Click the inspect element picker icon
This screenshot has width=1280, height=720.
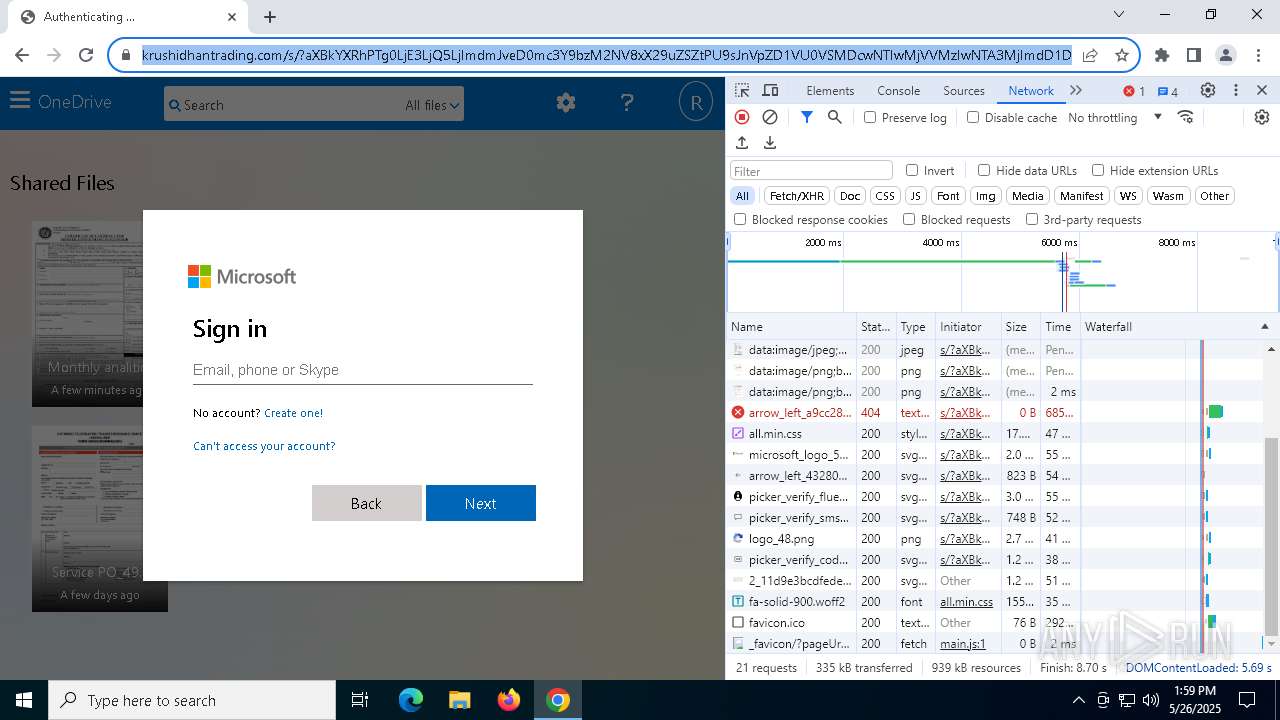click(742, 90)
